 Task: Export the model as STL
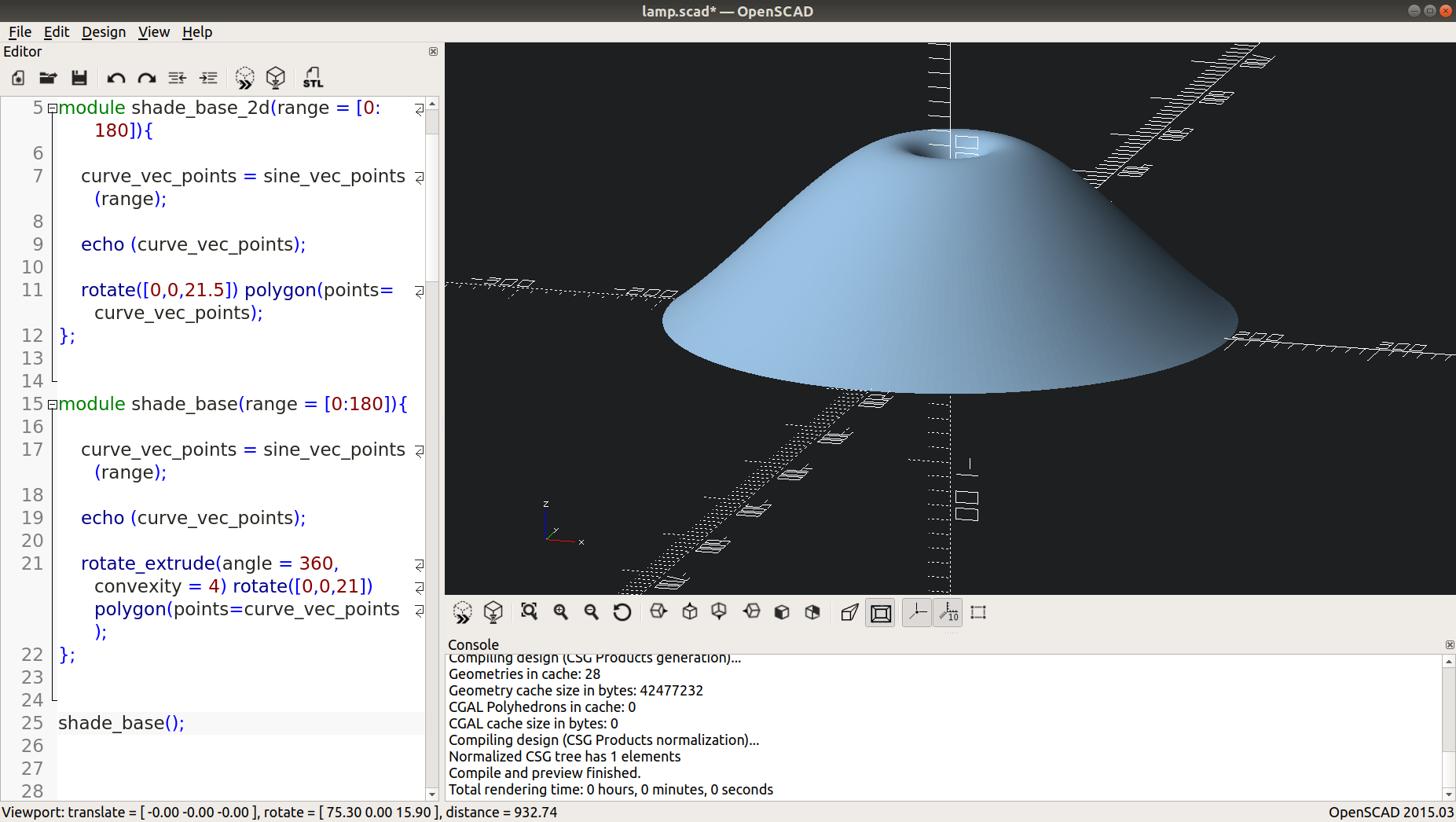tap(312, 78)
